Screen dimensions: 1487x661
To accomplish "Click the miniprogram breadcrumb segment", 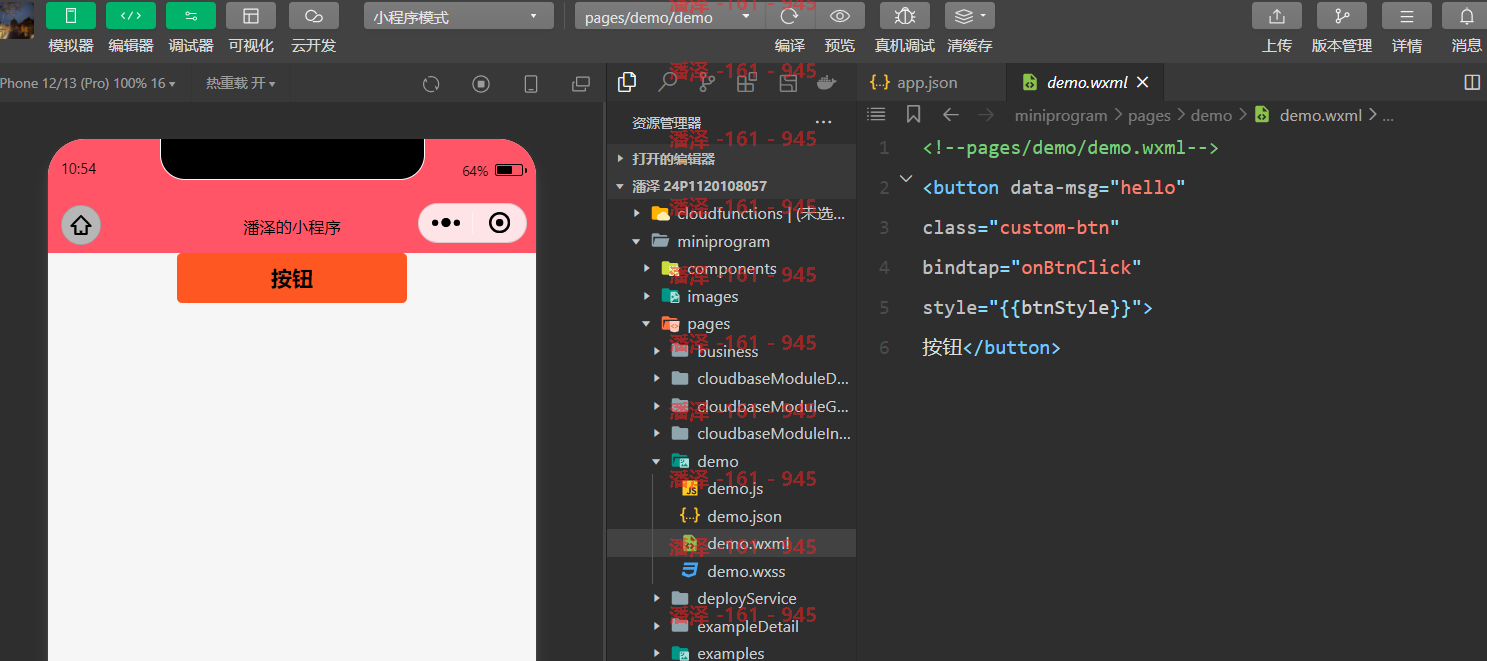I will tap(1061, 115).
